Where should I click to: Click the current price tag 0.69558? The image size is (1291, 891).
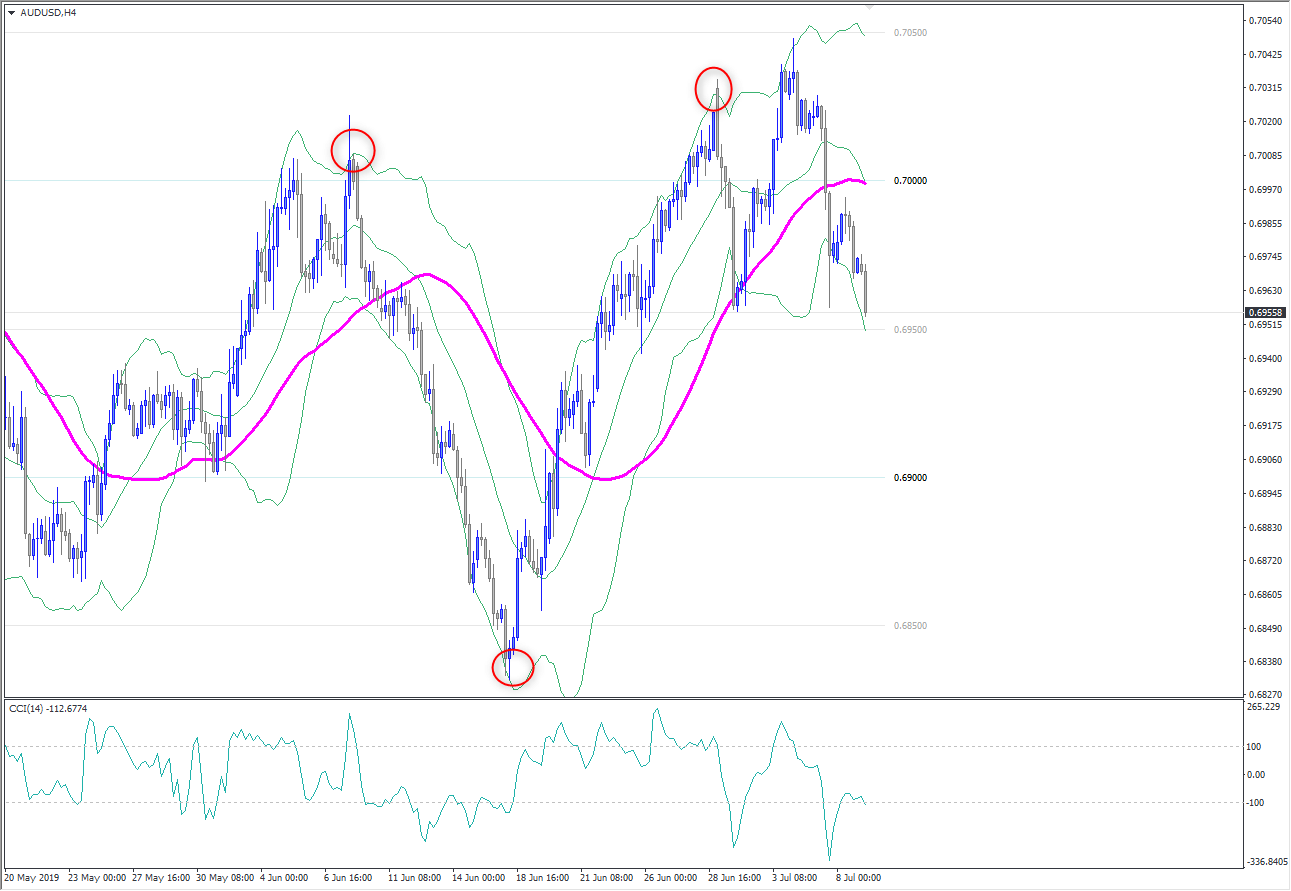point(1265,313)
